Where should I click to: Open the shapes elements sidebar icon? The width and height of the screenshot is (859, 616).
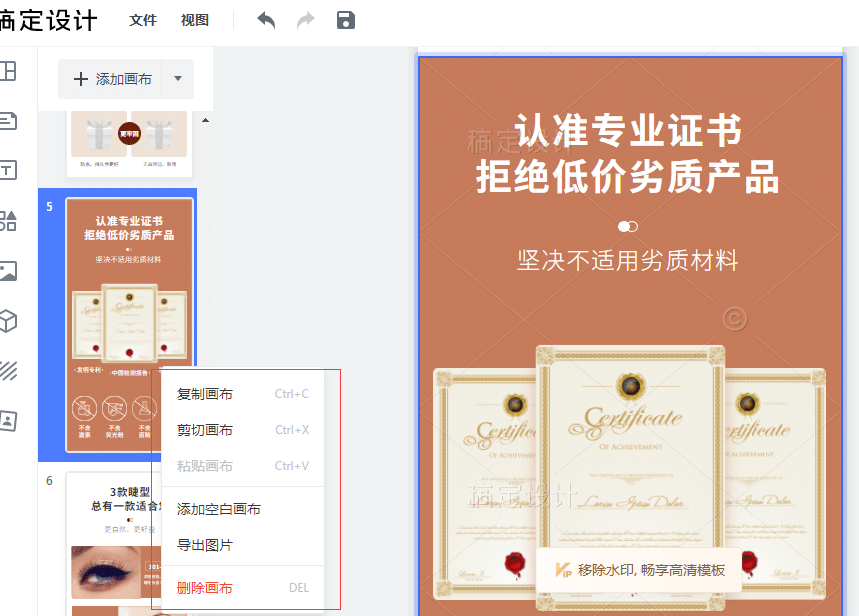[x=8, y=221]
